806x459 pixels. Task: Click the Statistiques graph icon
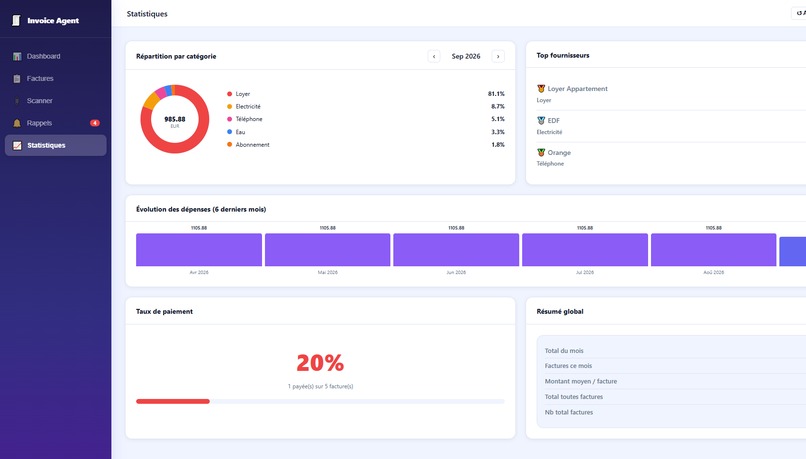17,145
